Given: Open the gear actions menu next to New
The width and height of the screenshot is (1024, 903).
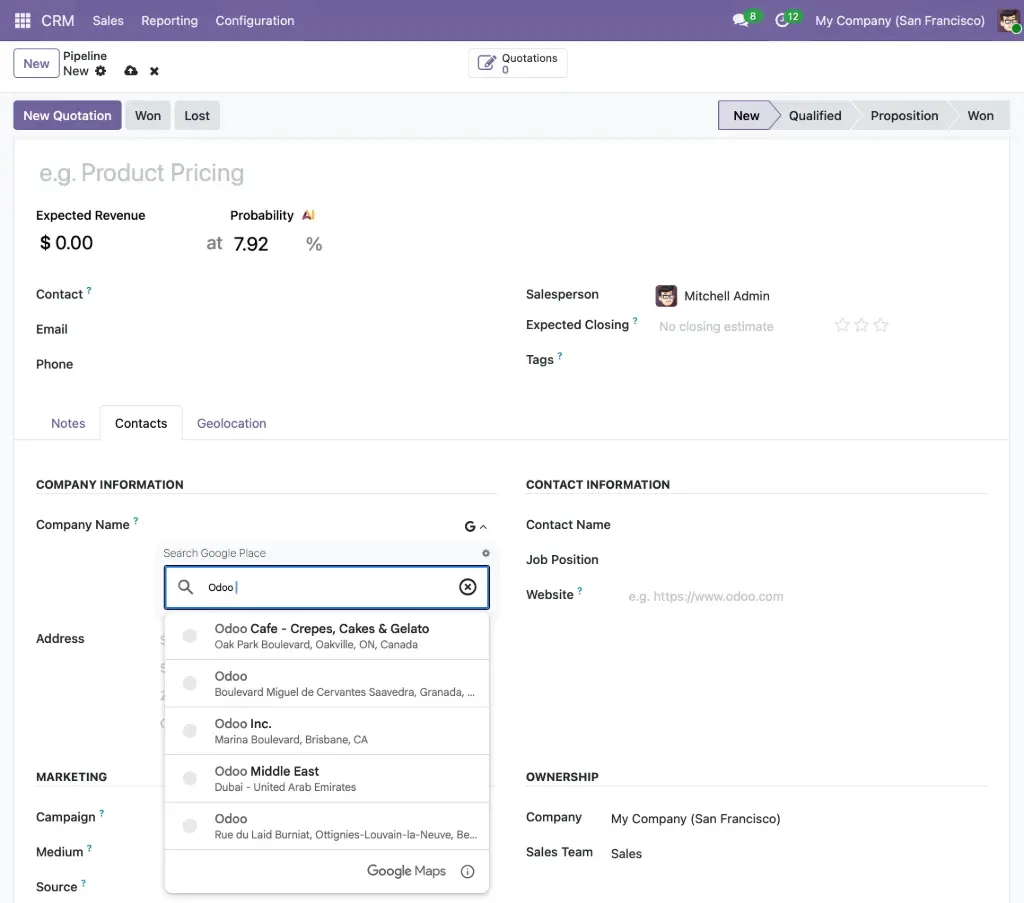Looking at the screenshot, I should click(x=101, y=71).
